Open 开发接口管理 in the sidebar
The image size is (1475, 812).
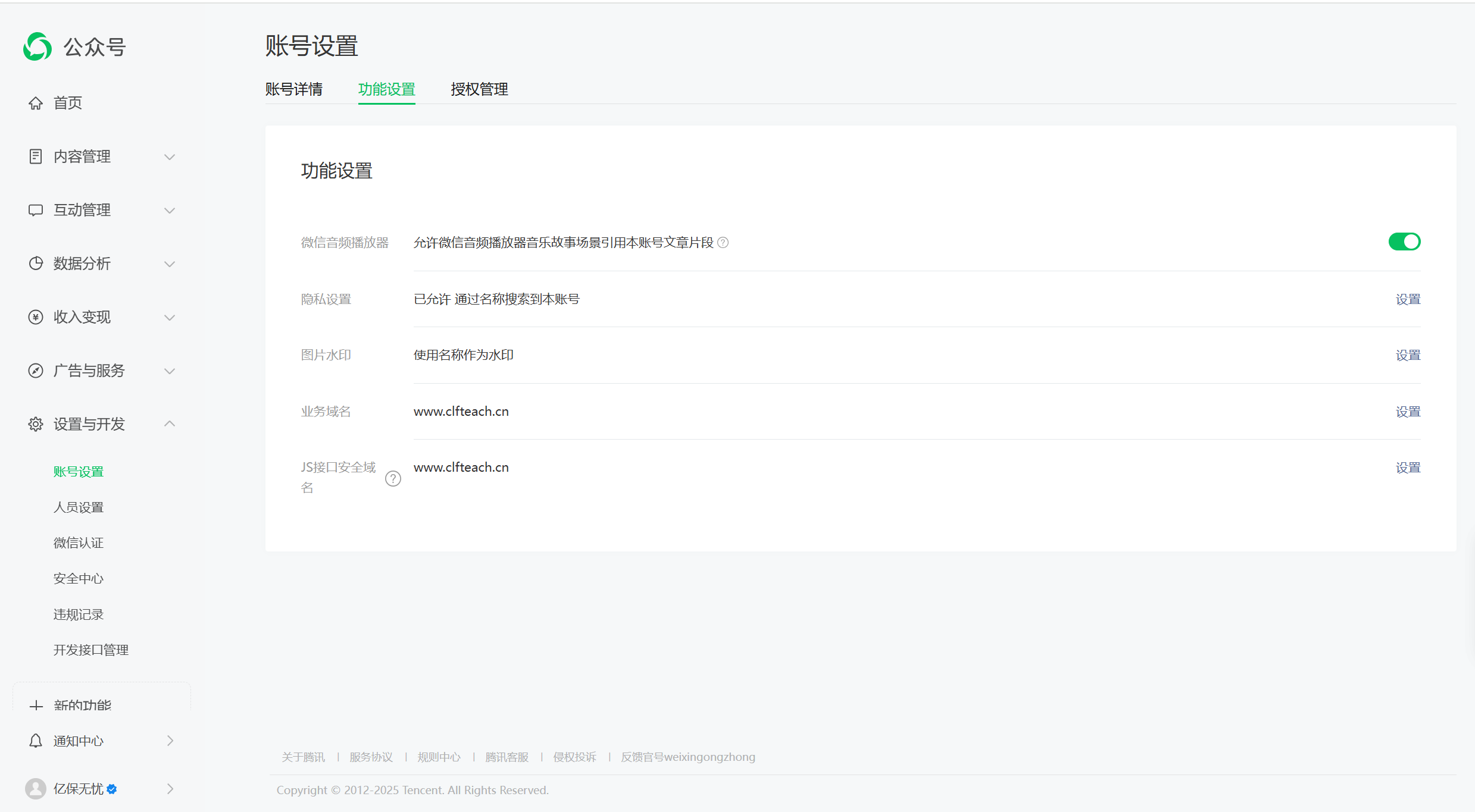[91, 650]
